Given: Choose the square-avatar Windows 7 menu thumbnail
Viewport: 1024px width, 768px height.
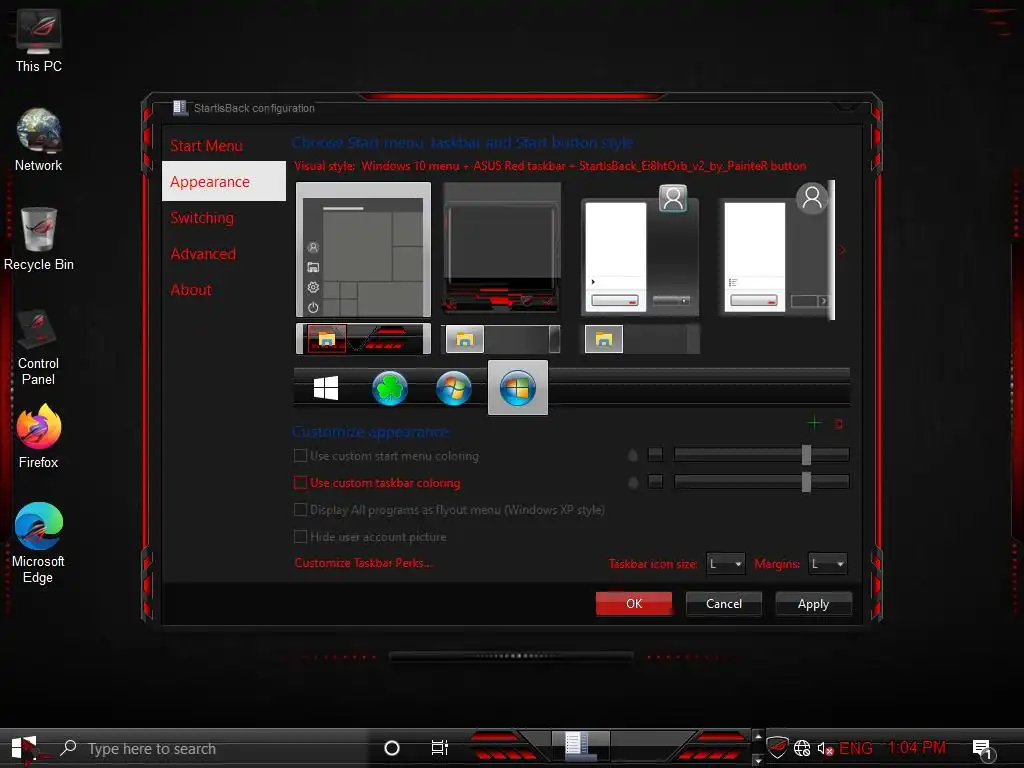Looking at the screenshot, I should [640, 249].
